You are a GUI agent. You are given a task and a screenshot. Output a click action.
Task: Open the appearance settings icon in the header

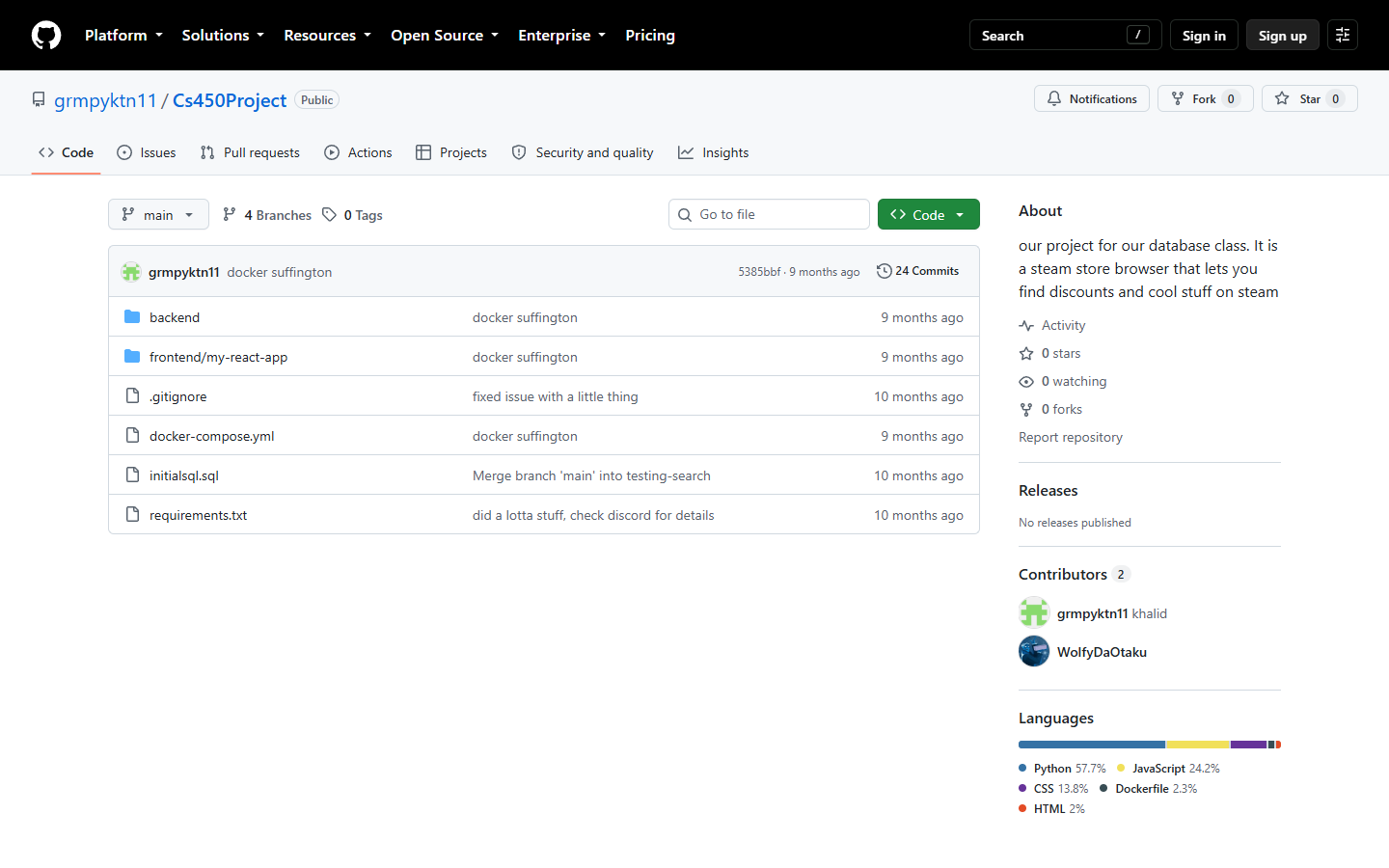click(1343, 36)
